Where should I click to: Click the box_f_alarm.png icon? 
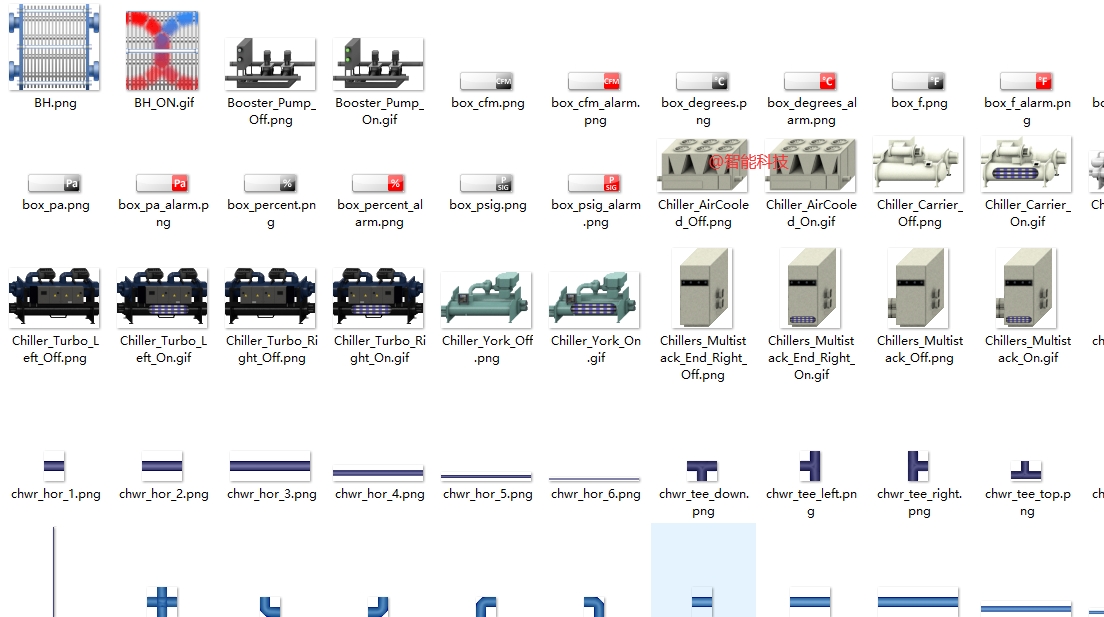tap(1027, 81)
